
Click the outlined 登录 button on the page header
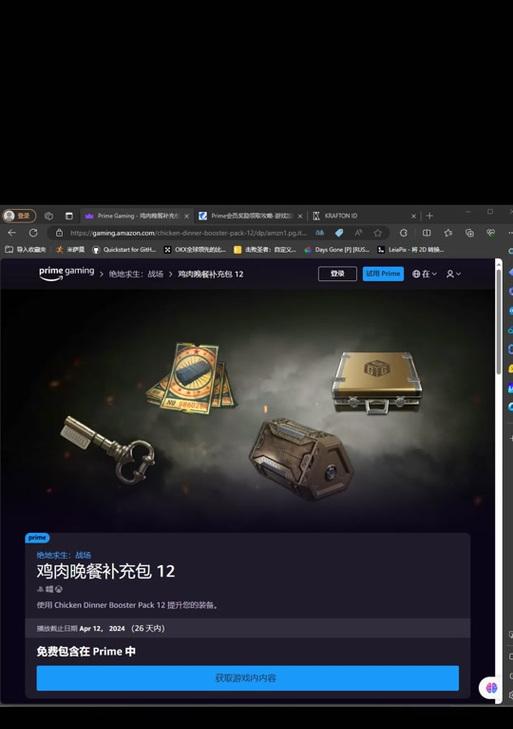337,274
